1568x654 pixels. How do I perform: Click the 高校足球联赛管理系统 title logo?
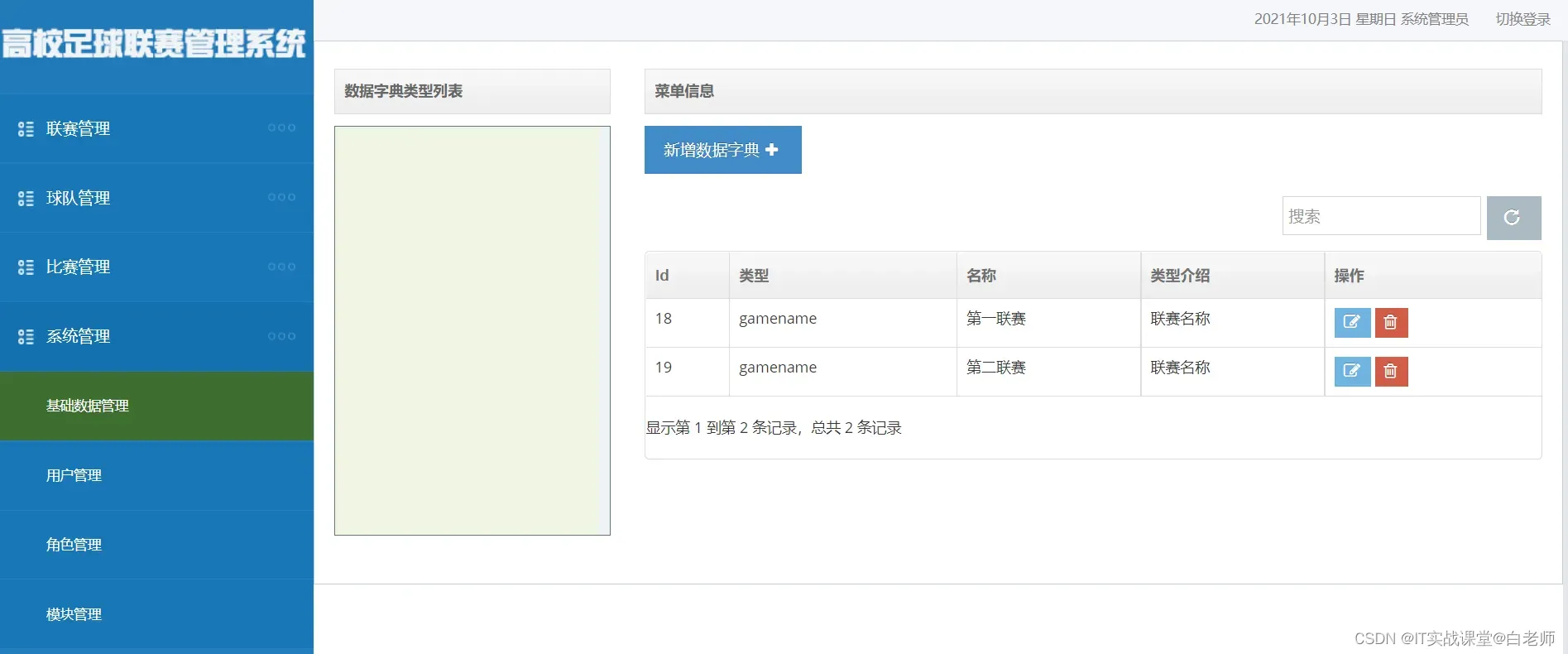point(154,43)
